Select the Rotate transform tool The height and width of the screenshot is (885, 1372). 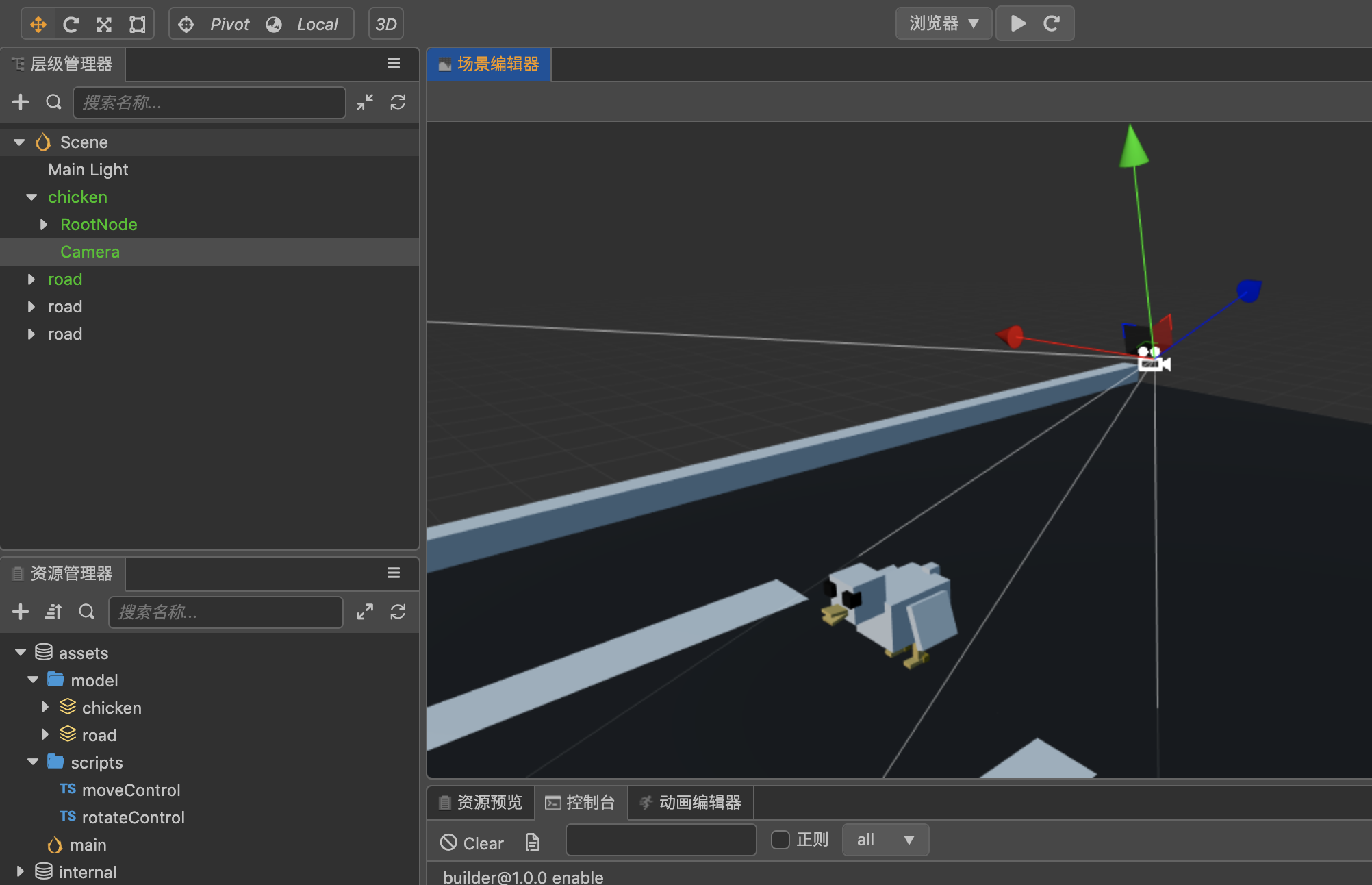tap(71, 25)
